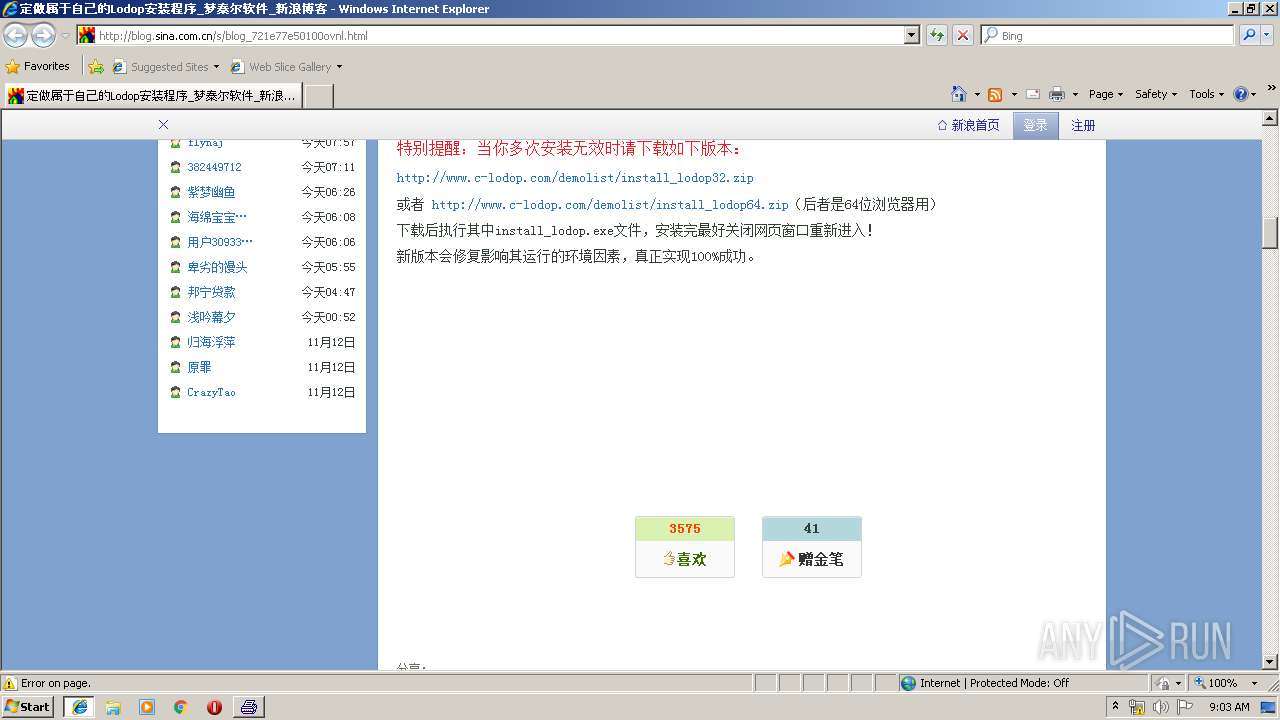Open the Tools menu
Screen dimensions: 1280x720
click(x=1207, y=94)
